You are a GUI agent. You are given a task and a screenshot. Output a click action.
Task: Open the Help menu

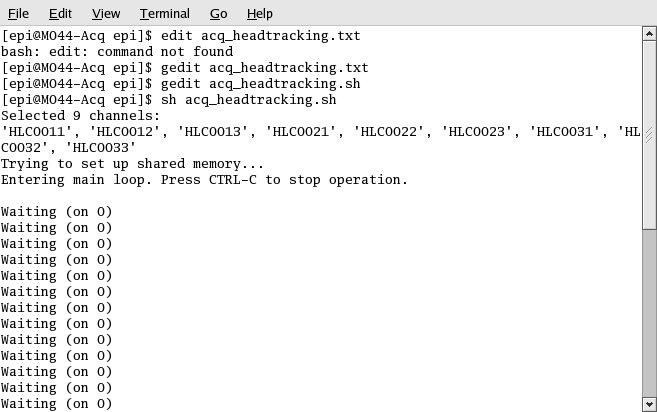tap(259, 14)
